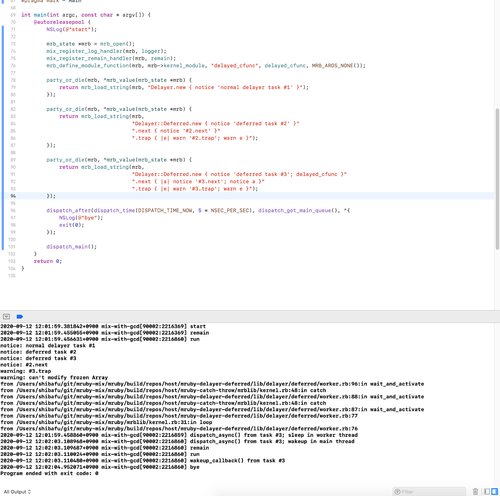The image size is (500, 496).
Task: Click the dispatch_main() call in code
Action: [x=71, y=247]
